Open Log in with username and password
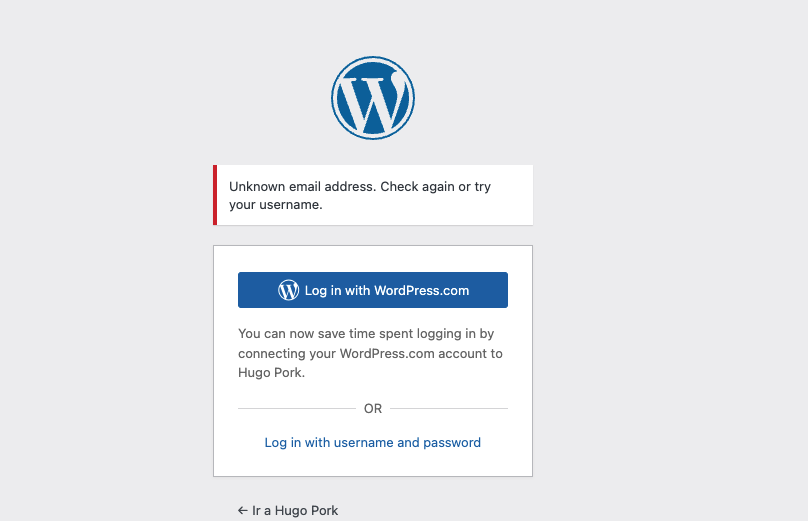The width and height of the screenshot is (808, 521). [x=373, y=442]
